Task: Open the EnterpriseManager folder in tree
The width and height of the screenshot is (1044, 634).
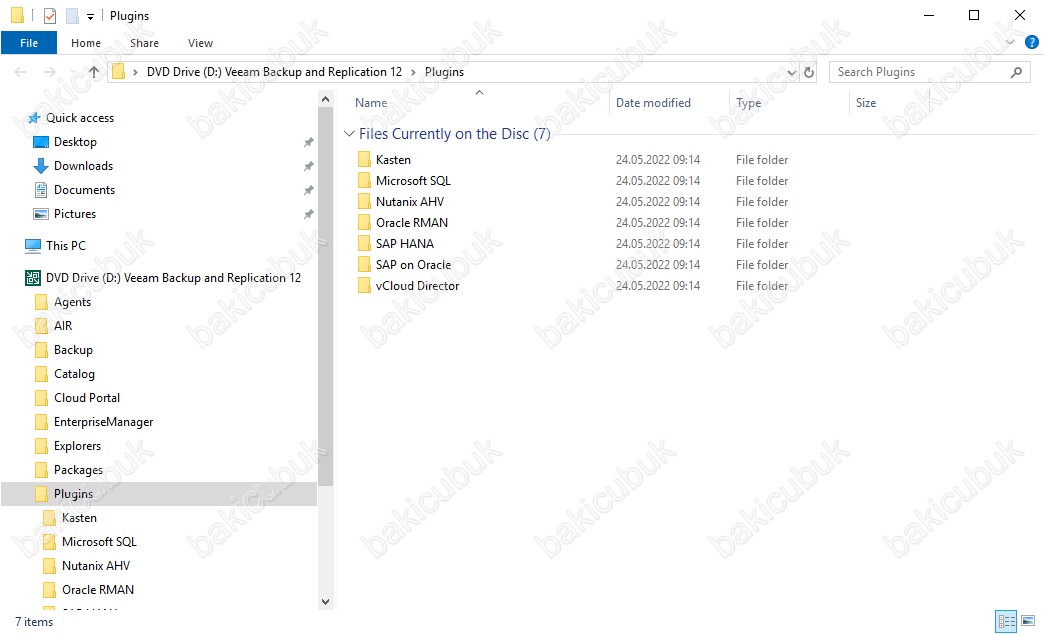Action: point(103,422)
